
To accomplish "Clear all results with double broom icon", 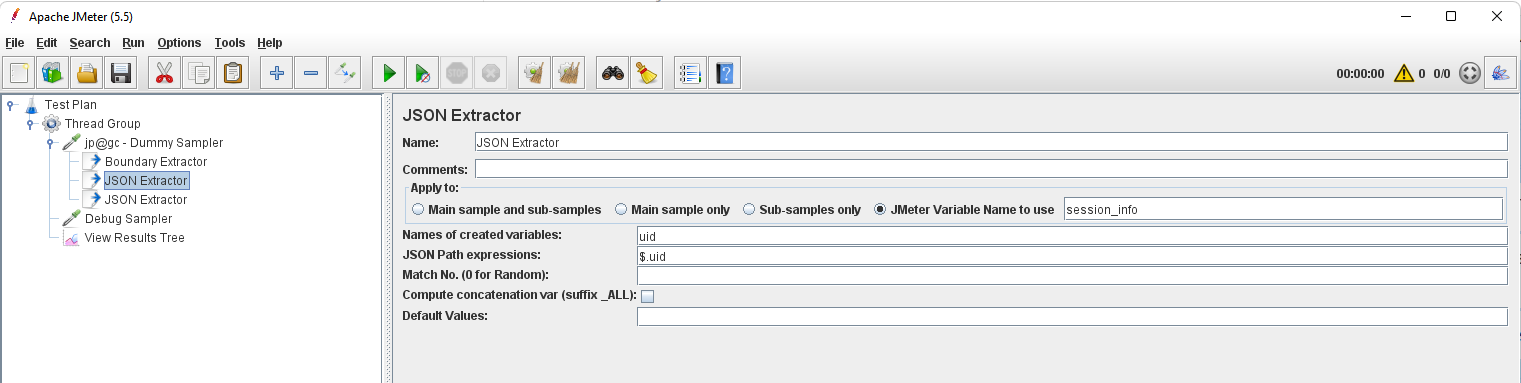I will point(569,73).
